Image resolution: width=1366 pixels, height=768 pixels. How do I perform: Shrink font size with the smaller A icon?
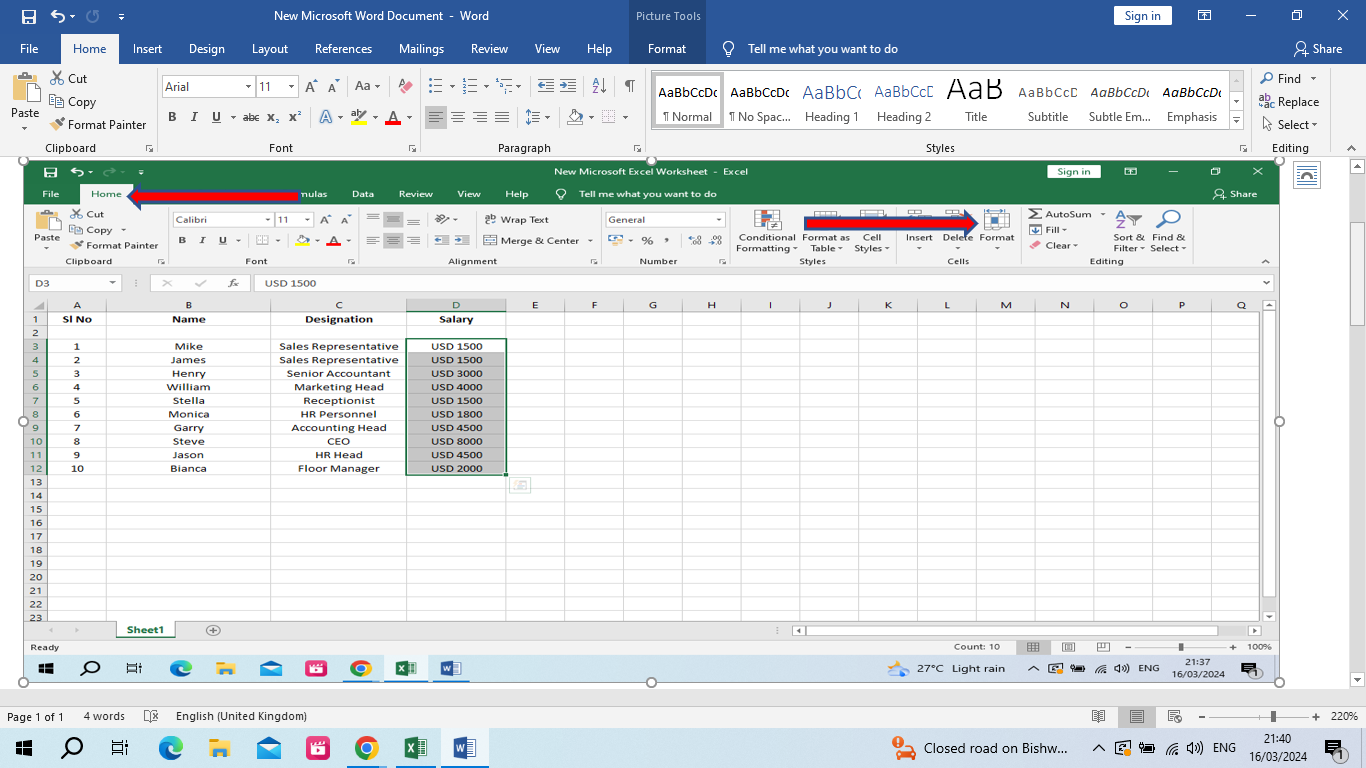(333, 87)
